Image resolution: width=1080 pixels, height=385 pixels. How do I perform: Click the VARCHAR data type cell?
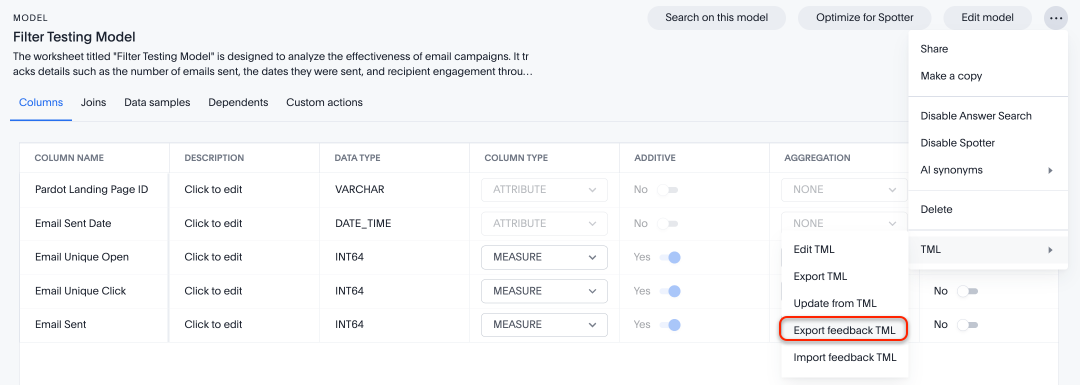click(360, 189)
